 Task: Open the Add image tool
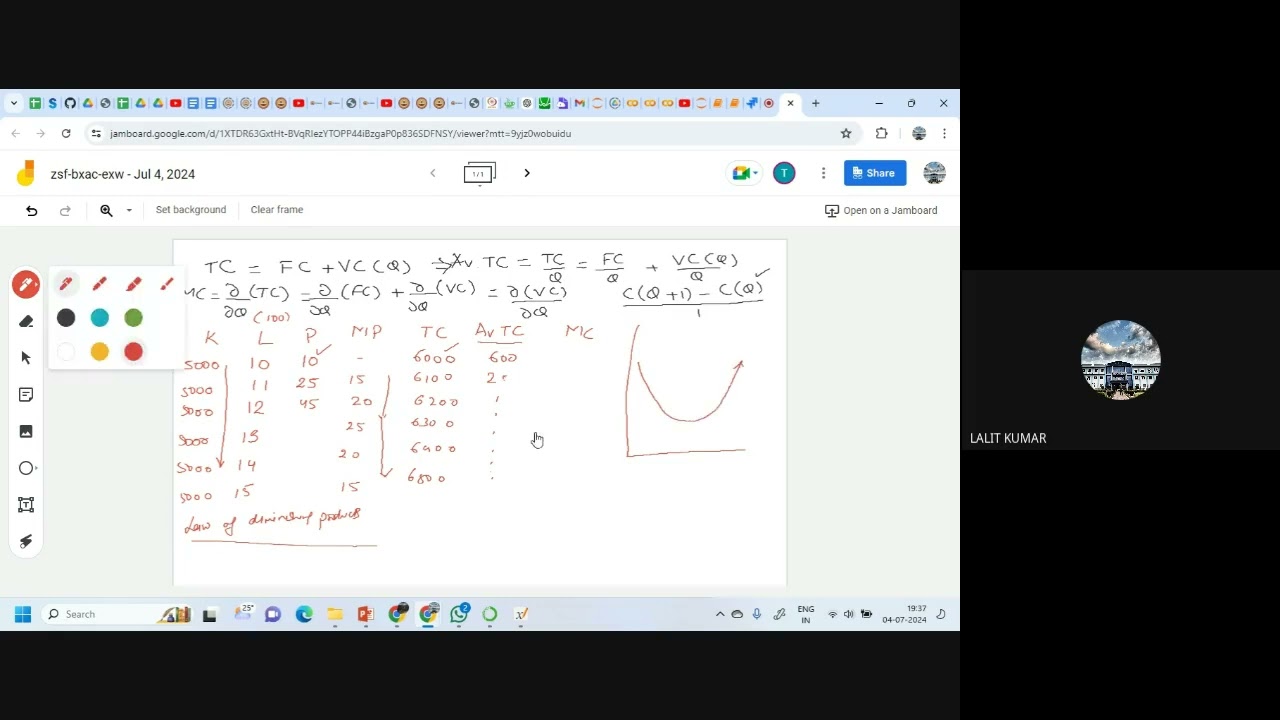point(26,431)
